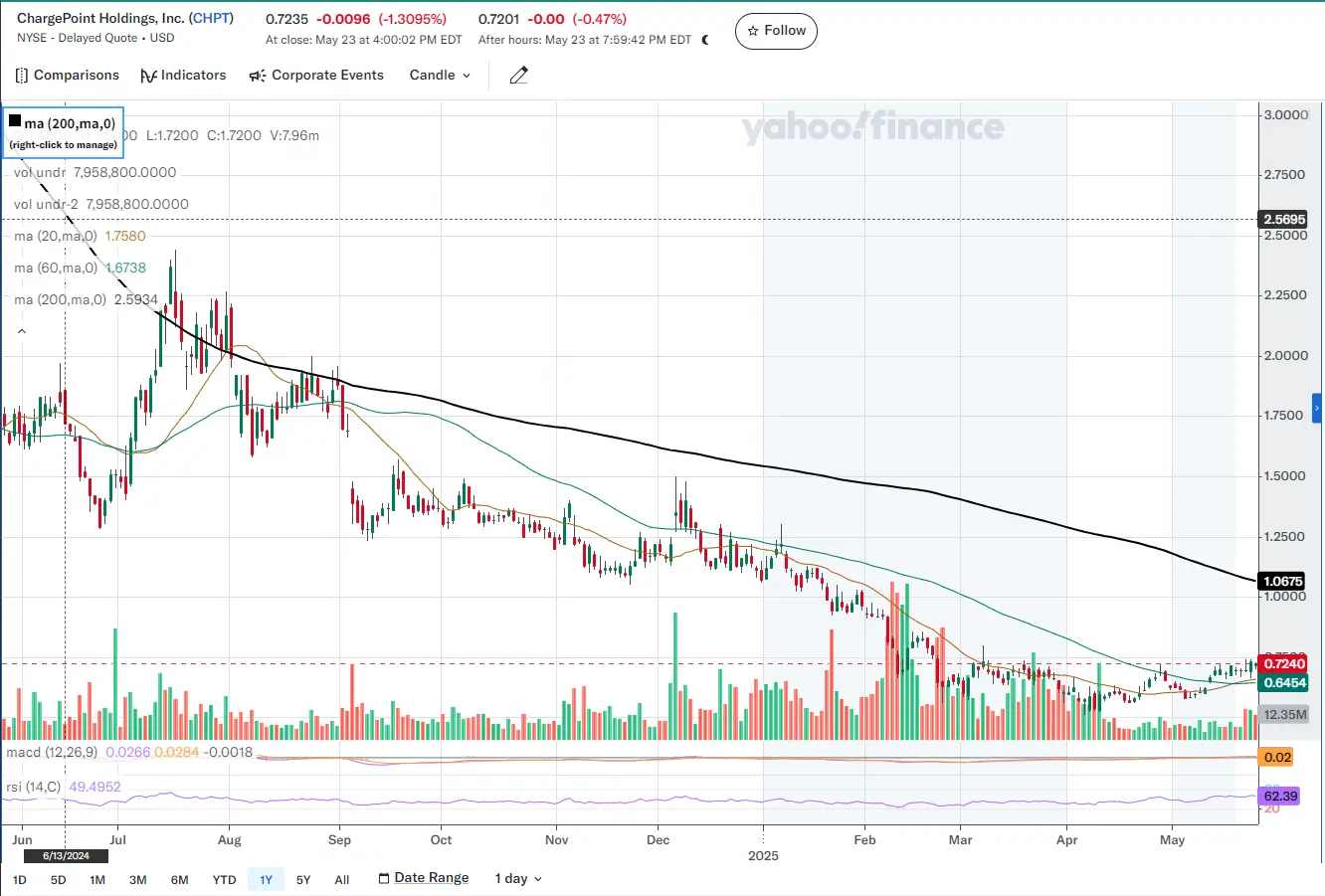Select the vol undr-2 legend entry
This screenshot has width=1325, height=896.
tap(100, 205)
